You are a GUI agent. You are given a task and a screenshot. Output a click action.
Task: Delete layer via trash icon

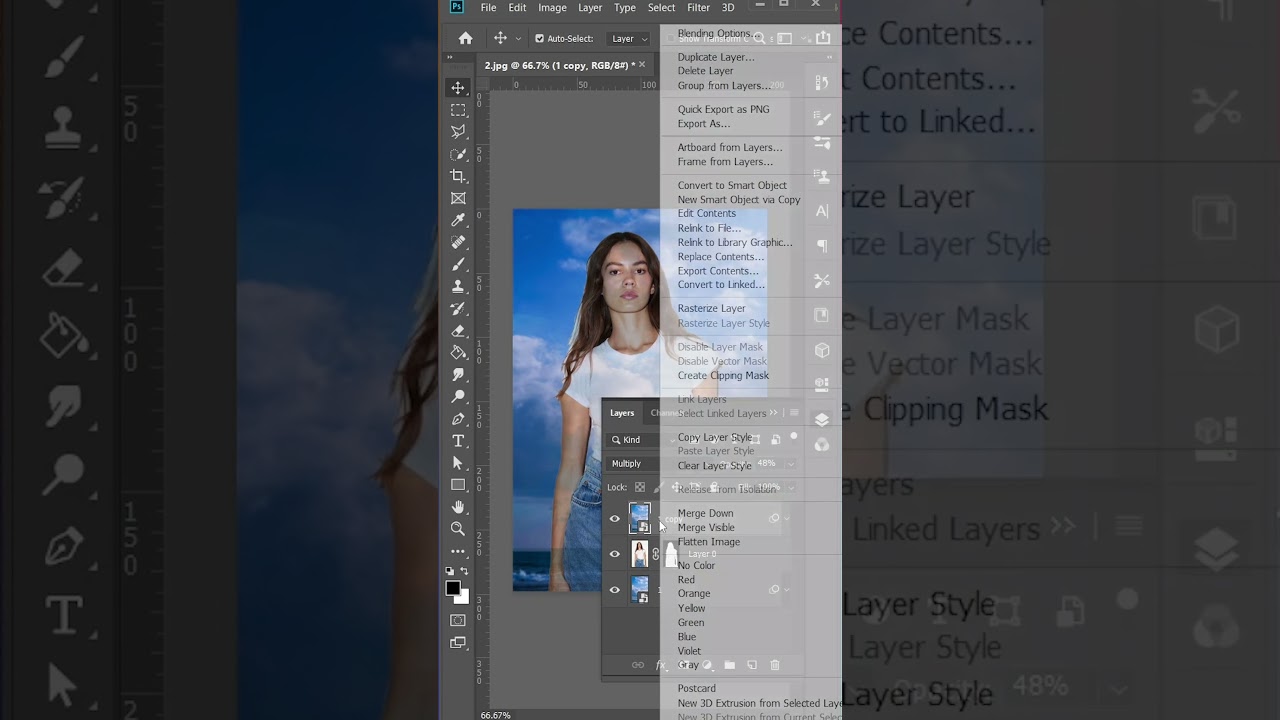[775, 665]
